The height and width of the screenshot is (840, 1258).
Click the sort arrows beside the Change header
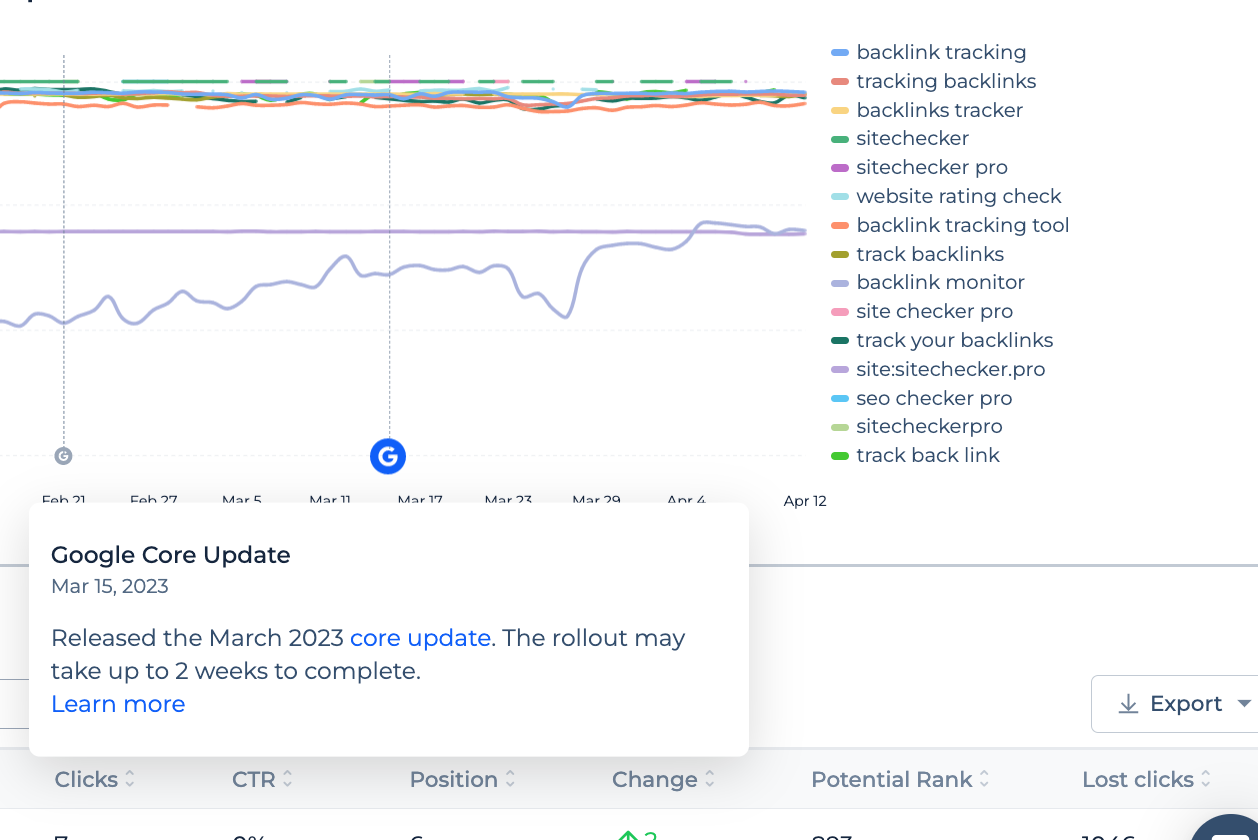[710, 779]
